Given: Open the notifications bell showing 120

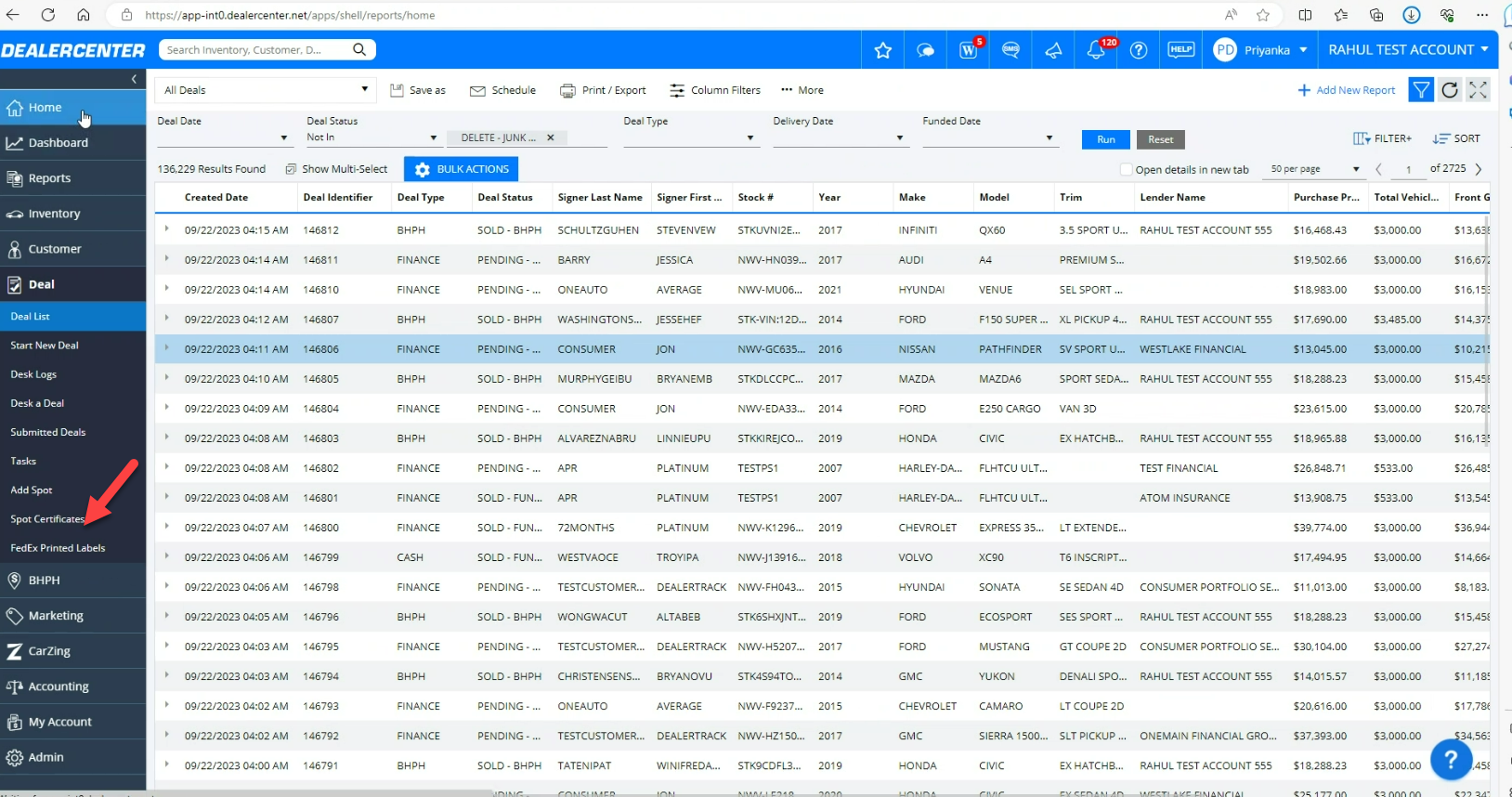Looking at the screenshot, I should [x=1097, y=50].
